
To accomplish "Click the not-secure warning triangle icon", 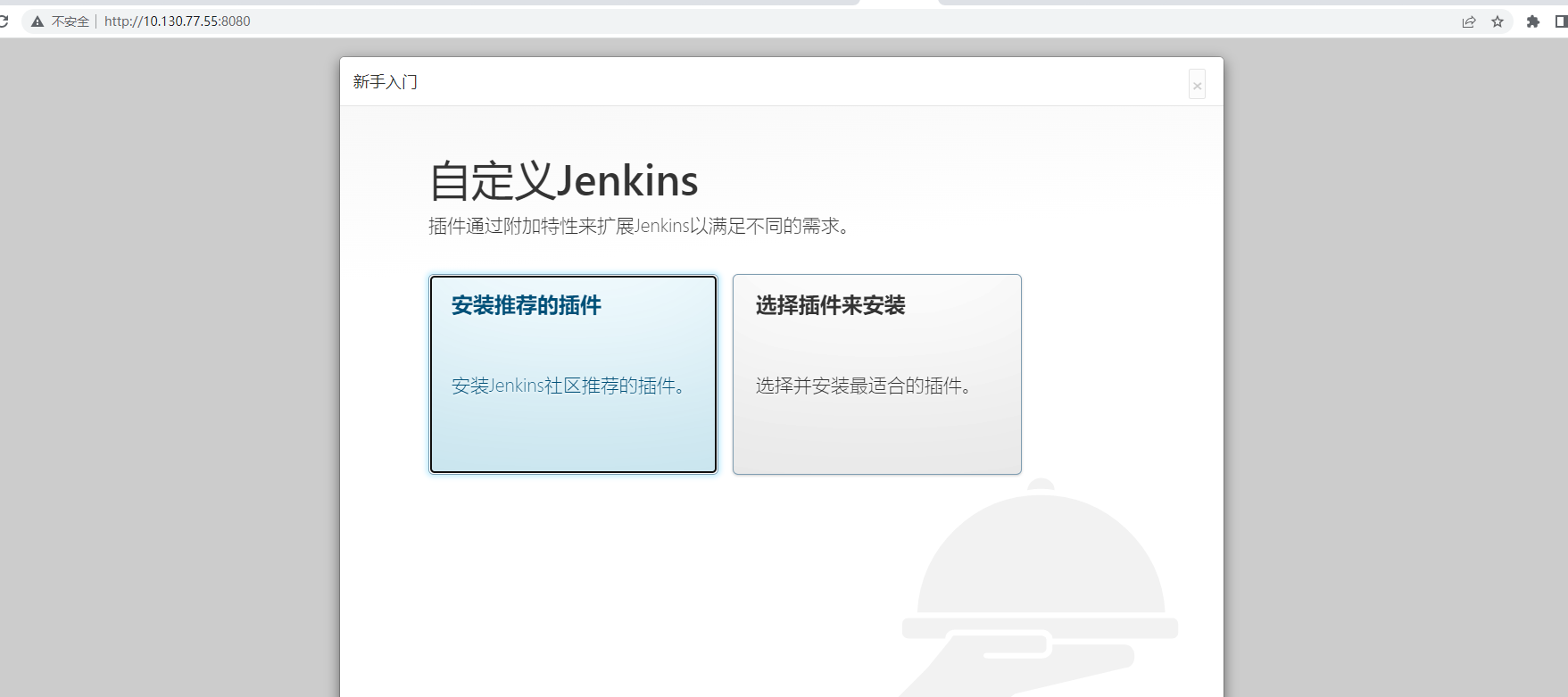I will click(x=37, y=21).
